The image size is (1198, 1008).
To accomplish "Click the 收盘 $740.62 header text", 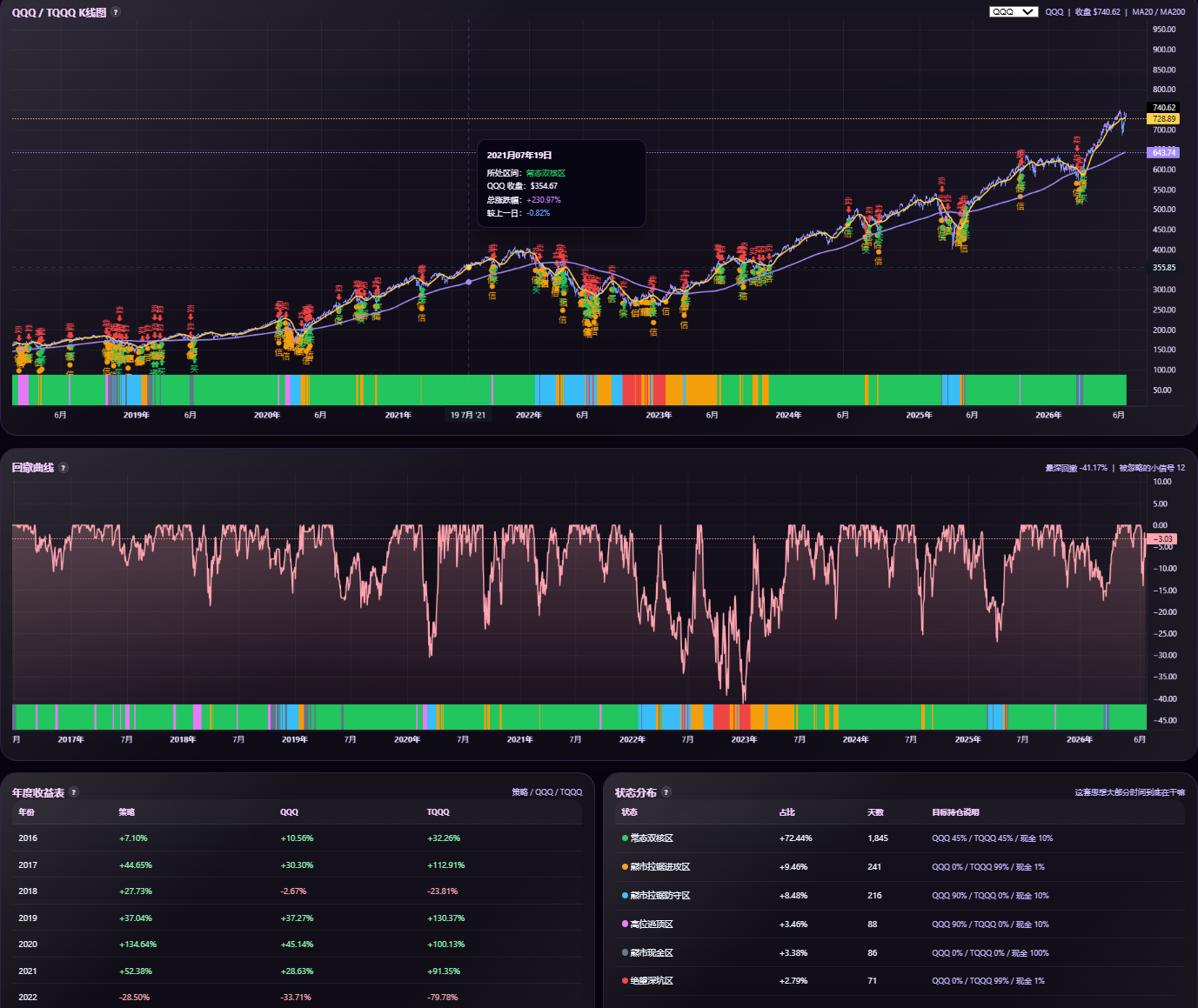I will [1097, 12].
